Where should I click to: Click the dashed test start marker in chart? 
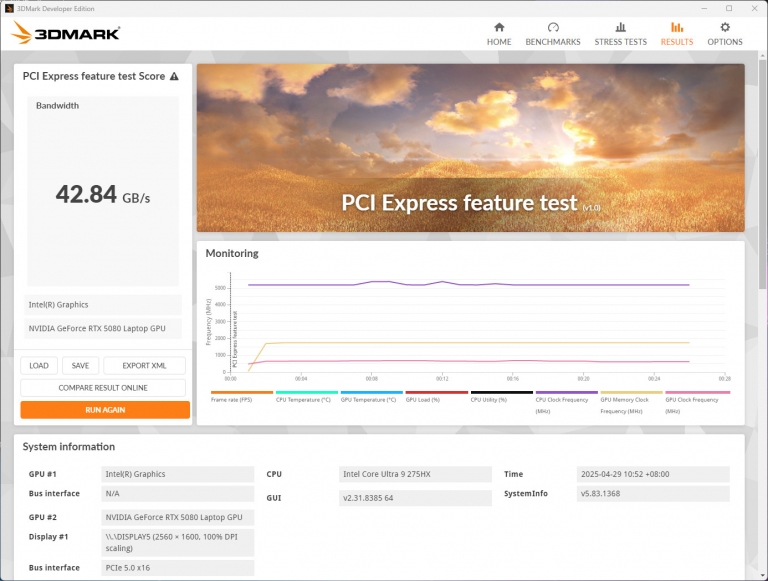click(230, 323)
